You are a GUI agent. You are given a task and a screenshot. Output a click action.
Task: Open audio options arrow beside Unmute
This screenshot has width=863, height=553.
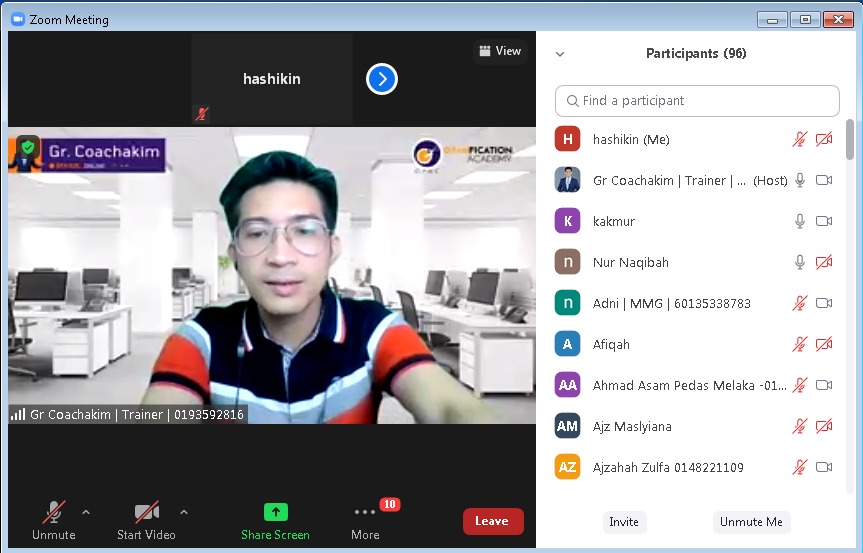(x=86, y=512)
